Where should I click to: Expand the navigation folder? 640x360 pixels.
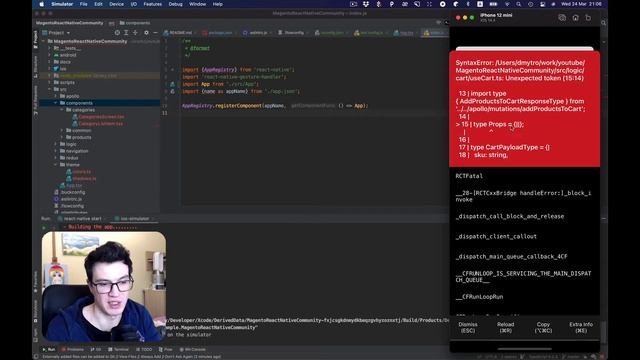(56, 151)
